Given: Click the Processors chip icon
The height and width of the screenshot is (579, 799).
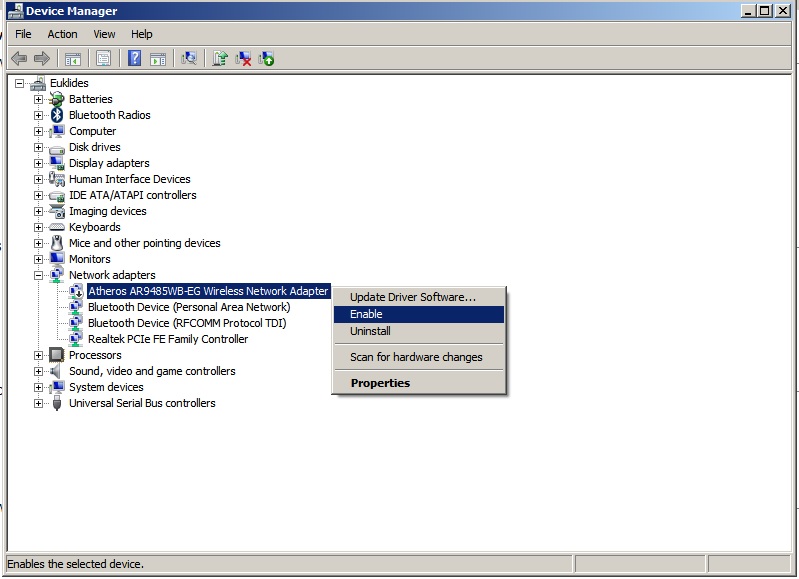Looking at the screenshot, I should coord(57,355).
